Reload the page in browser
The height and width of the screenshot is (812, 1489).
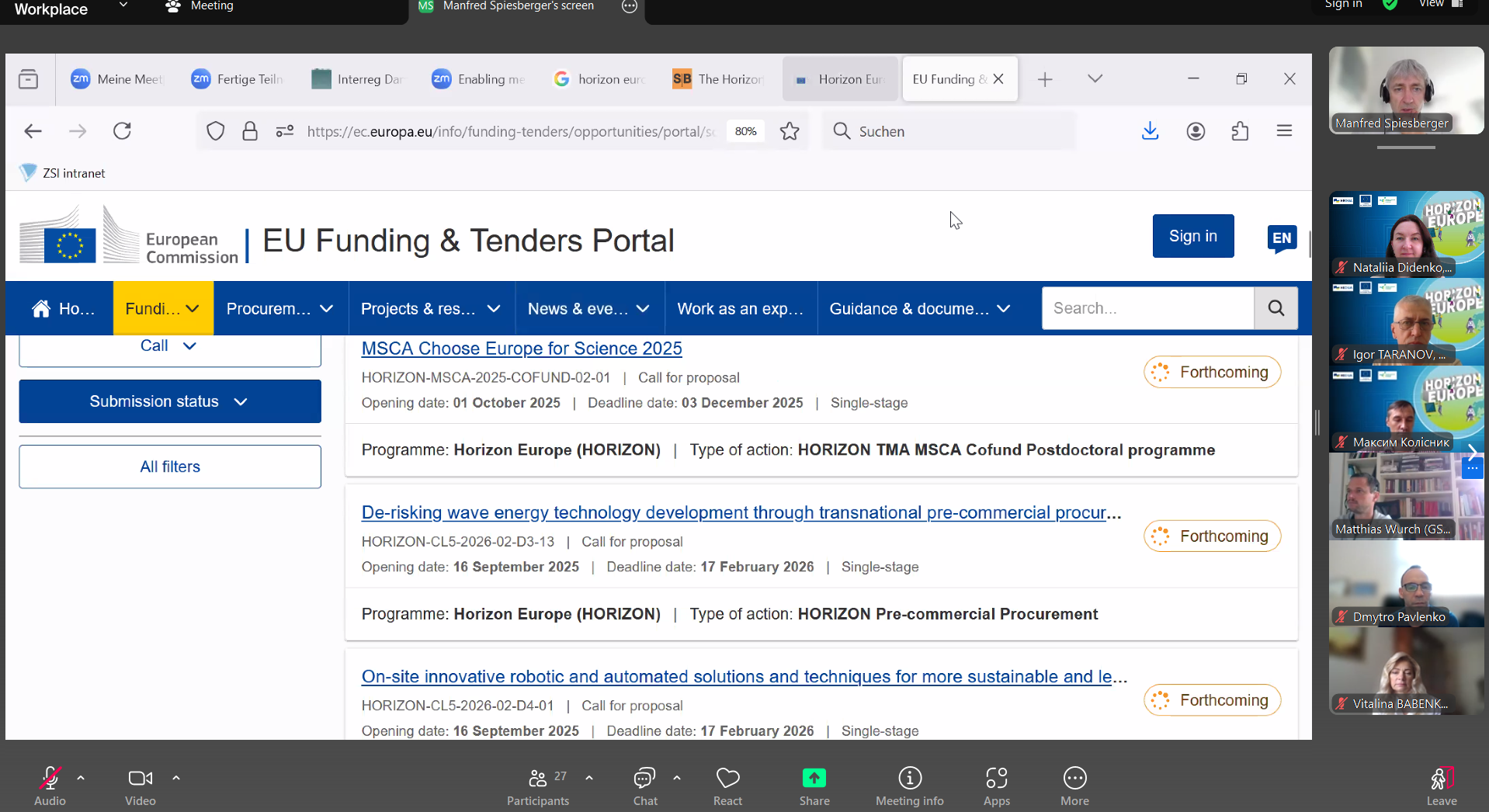tap(122, 131)
